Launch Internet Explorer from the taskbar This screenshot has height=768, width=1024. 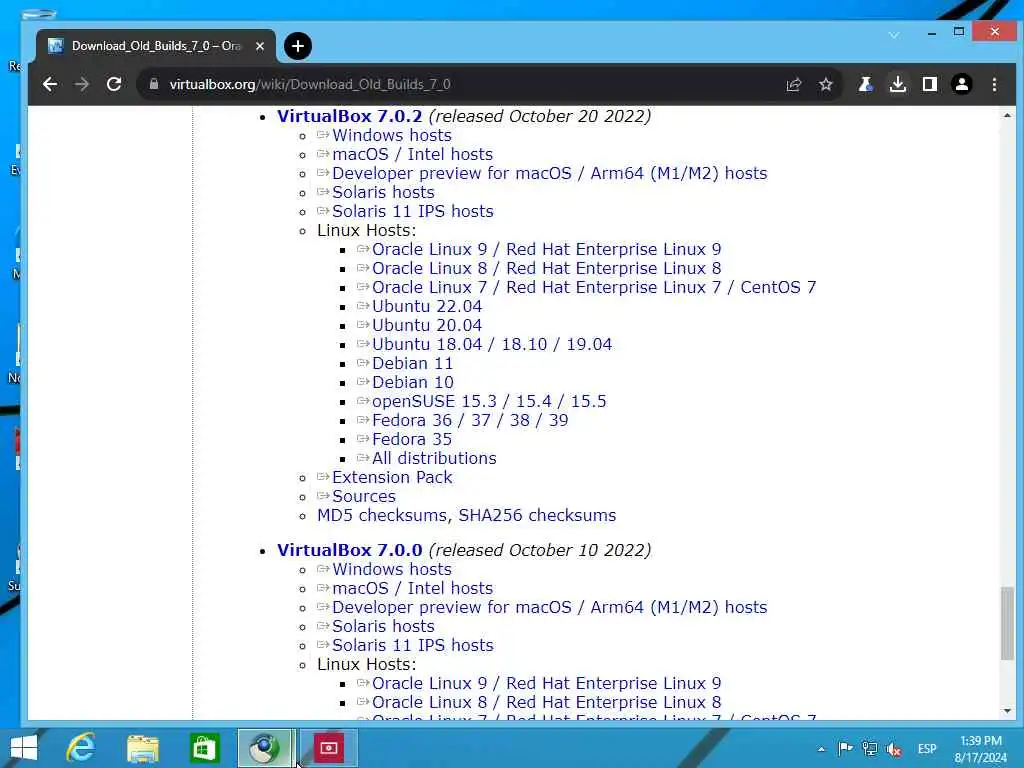point(81,748)
